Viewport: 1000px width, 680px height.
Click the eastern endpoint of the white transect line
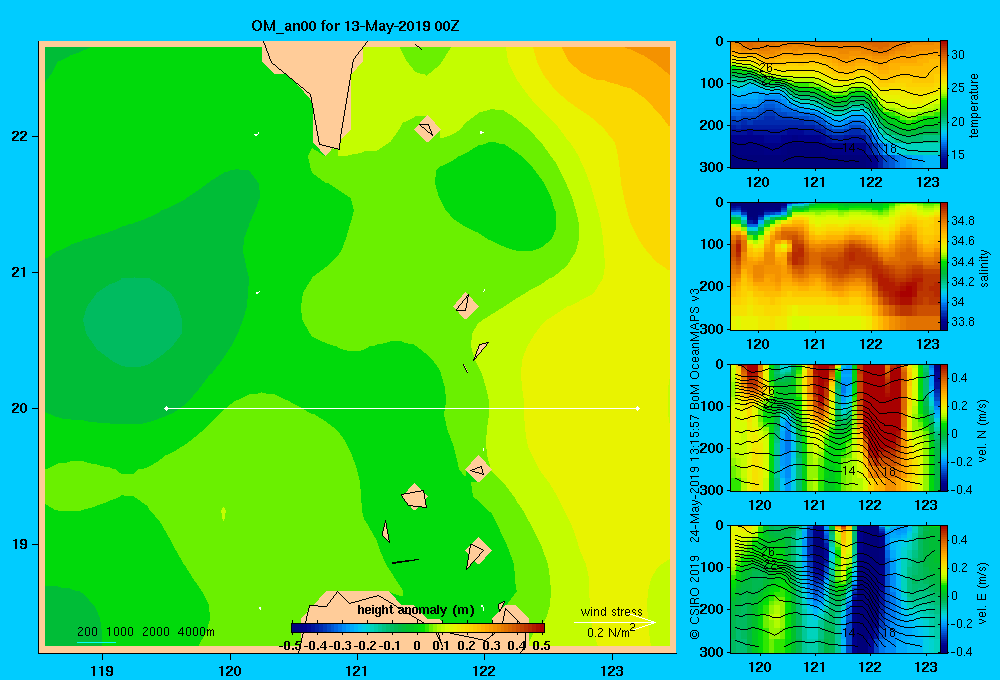click(638, 408)
